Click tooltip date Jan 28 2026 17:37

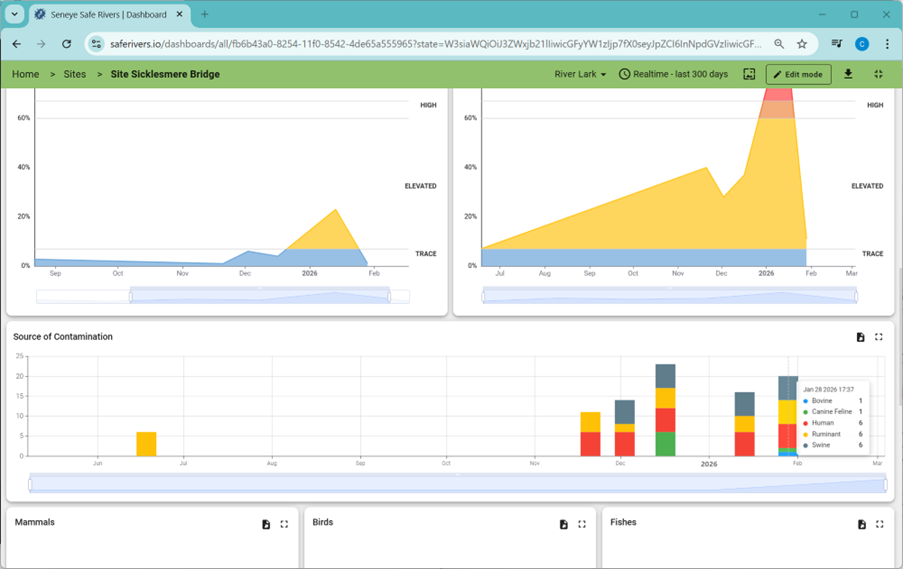[x=828, y=390]
